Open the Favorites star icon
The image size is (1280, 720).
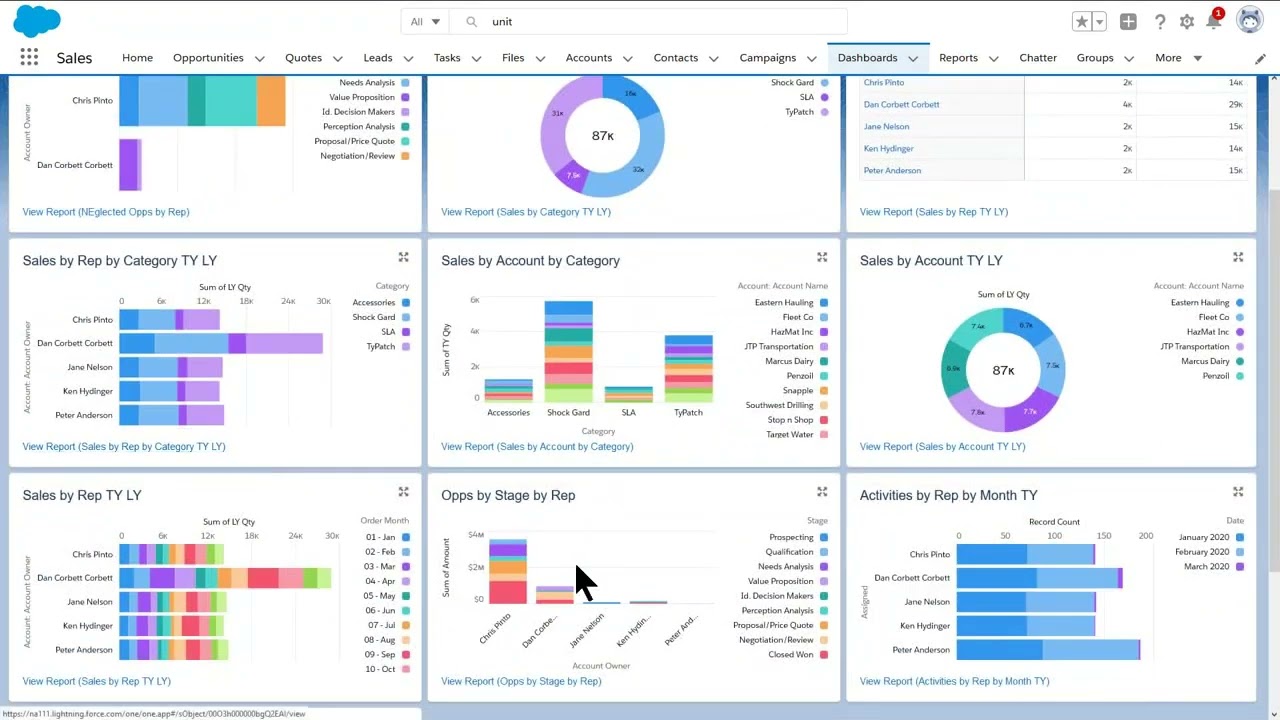tap(1082, 22)
